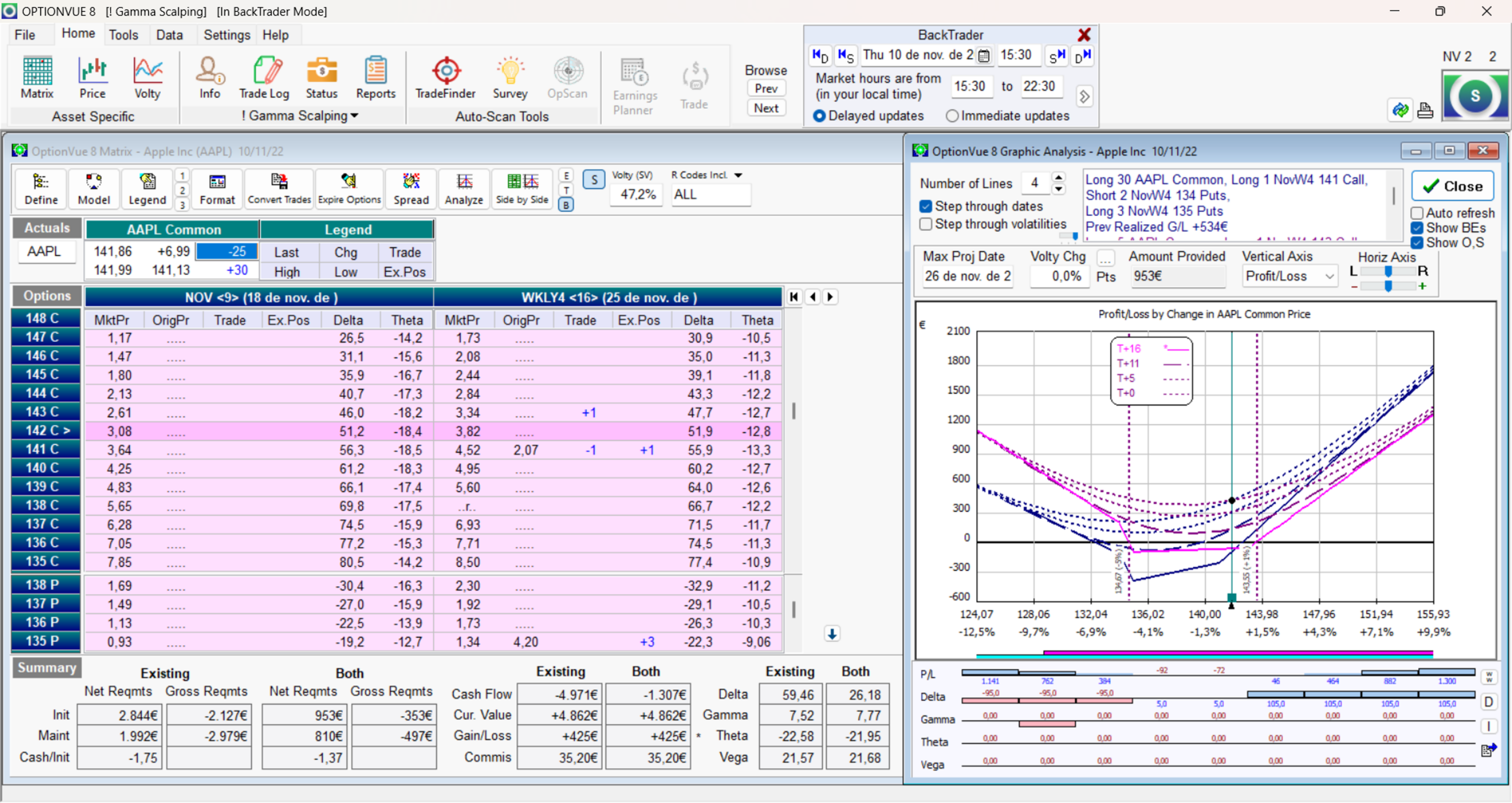Click the Analyze toolbar icon

(464, 189)
